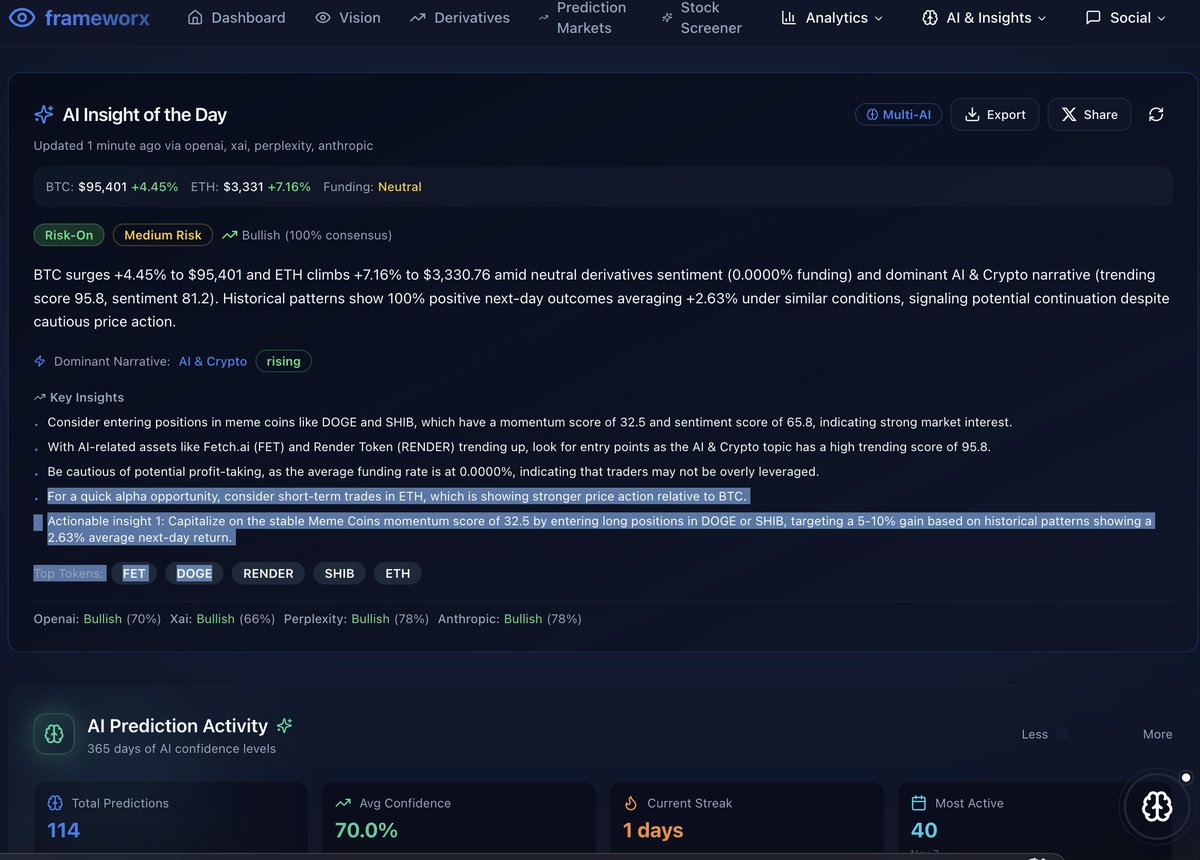The height and width of the screenshot is (860, 1200).
Task: Click the Openai Bullish (70%) verdict
Action: (x=98, y=619)
